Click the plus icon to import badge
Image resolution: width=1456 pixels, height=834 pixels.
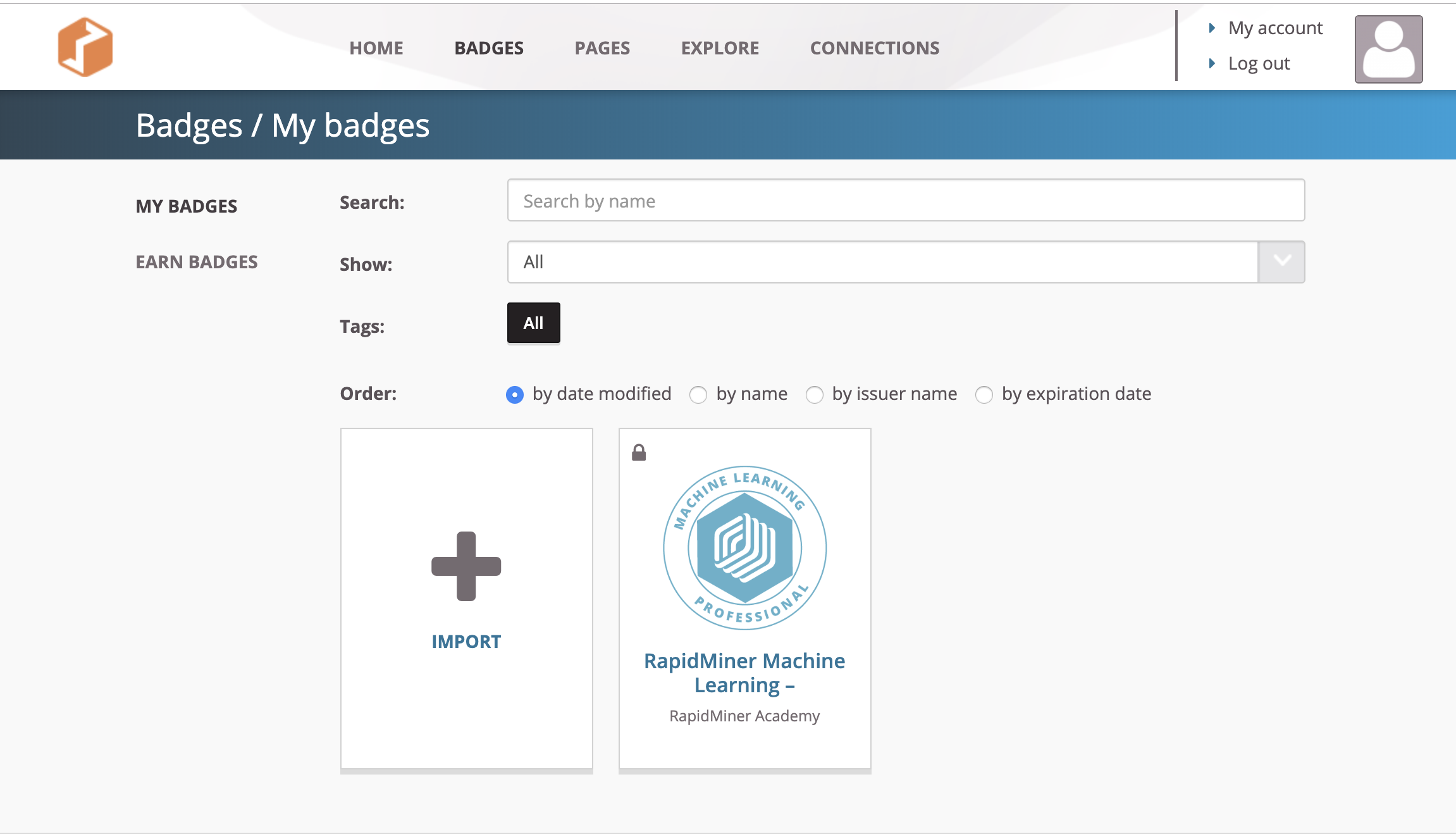(x=466, y=566)
